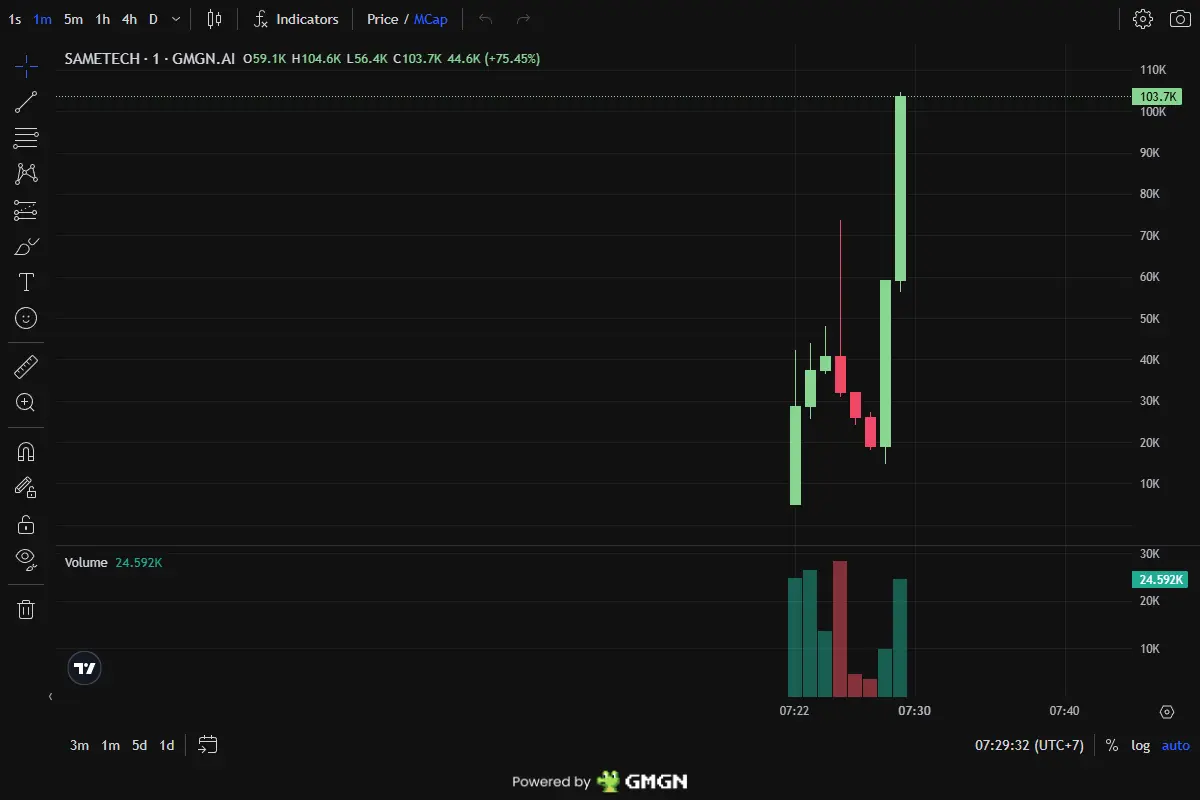The width and height of the screenshot is (1200, 800).
Task: Switch to the 1m timeframe in top bar
Action: [43, 19]
